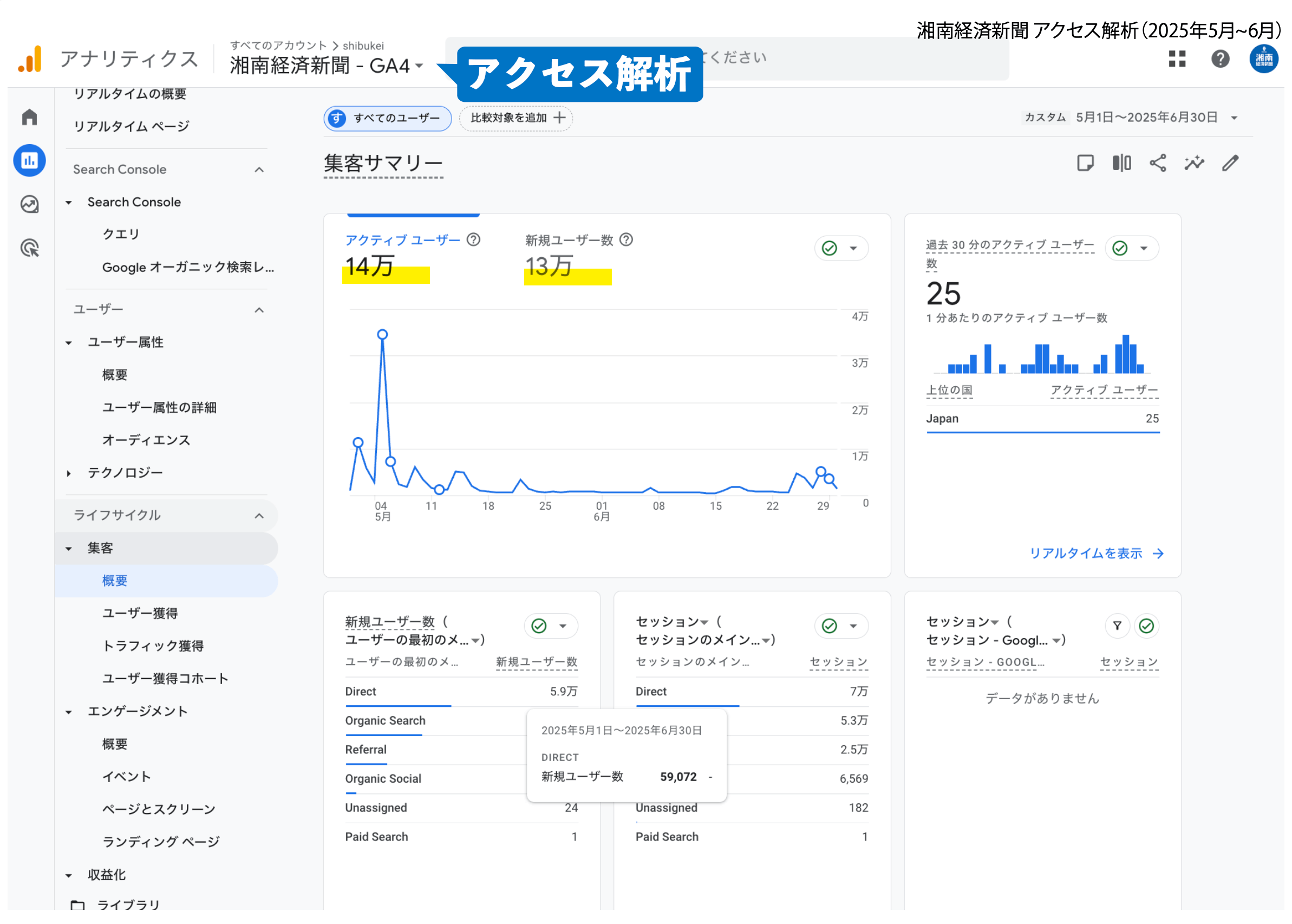Open the Home icon in left rail

30,118
